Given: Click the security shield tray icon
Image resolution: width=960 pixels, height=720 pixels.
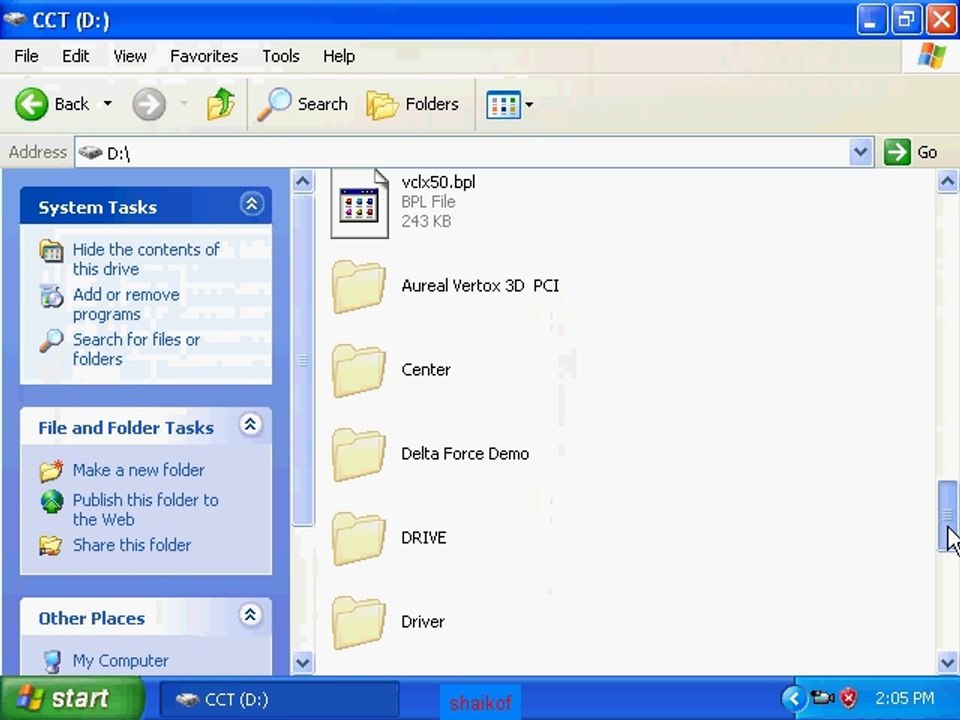Looking at the screenshot, I should pyautogui.click(x=848, y=698).
